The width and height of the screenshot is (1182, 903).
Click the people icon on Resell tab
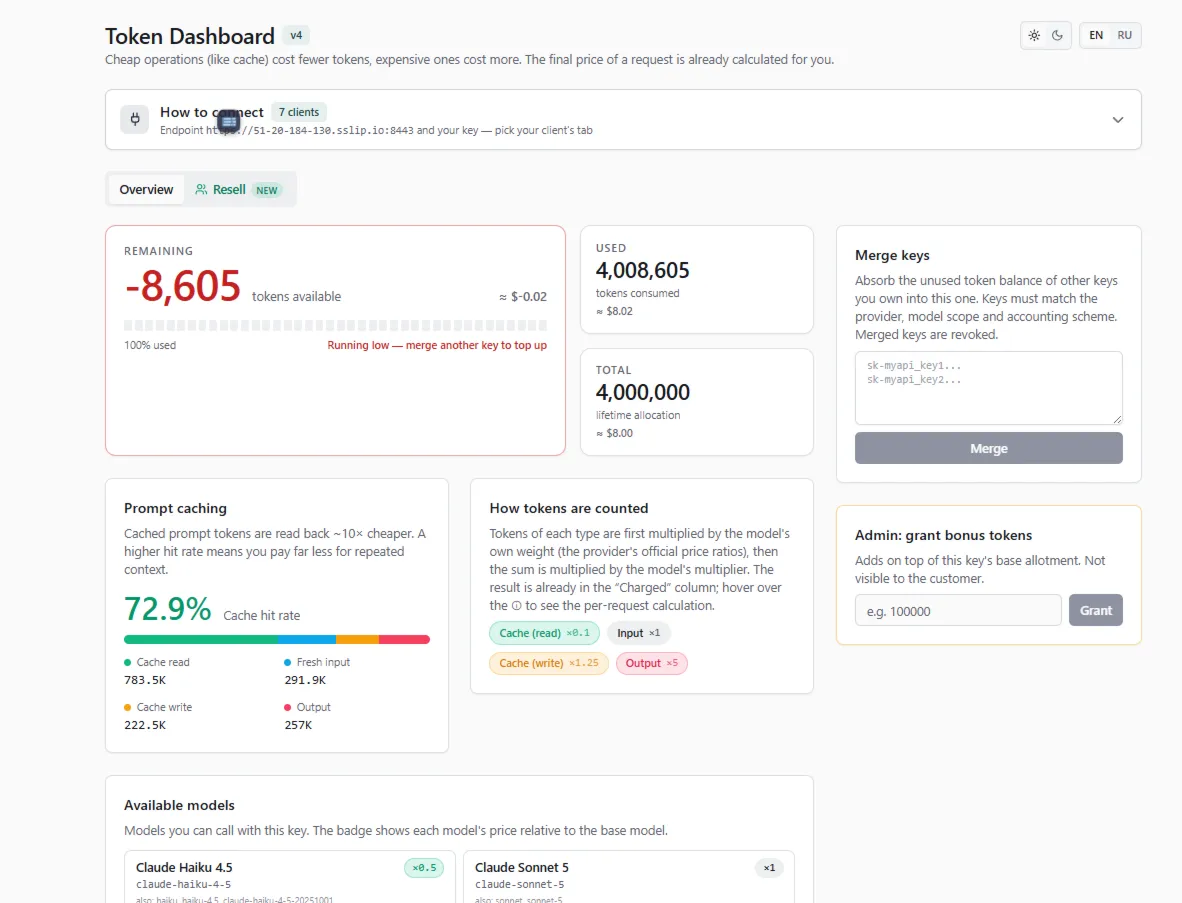[201, 189]
